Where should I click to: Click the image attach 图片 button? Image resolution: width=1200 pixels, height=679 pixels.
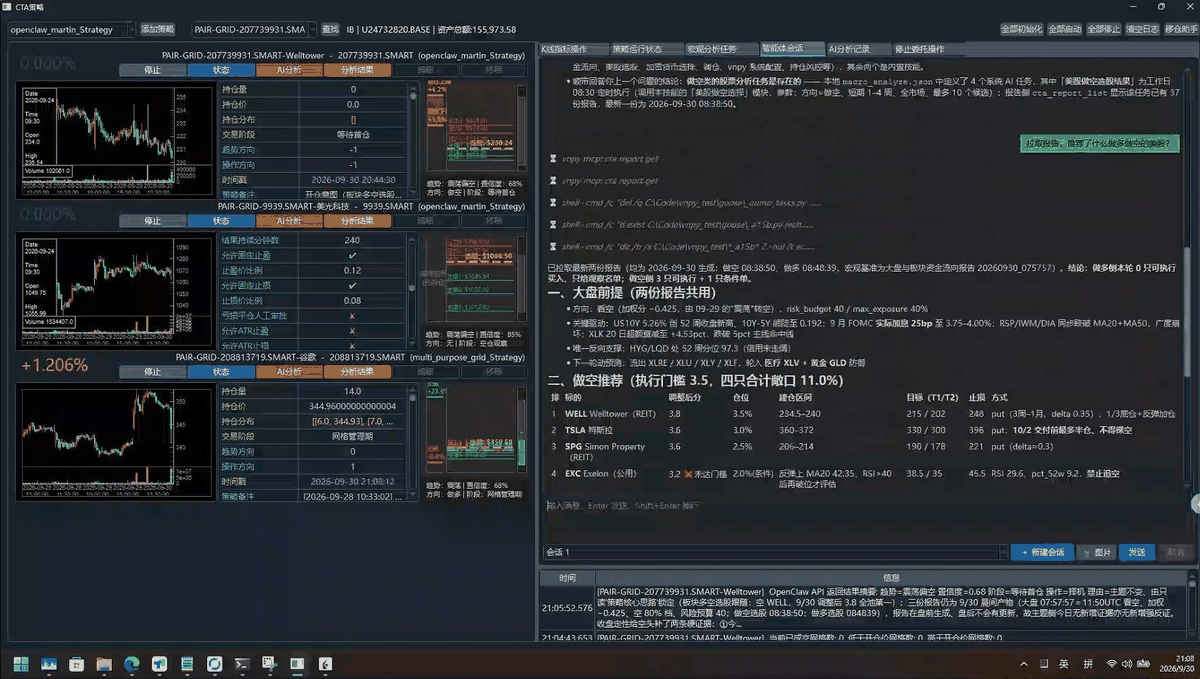pos(1097,552)
